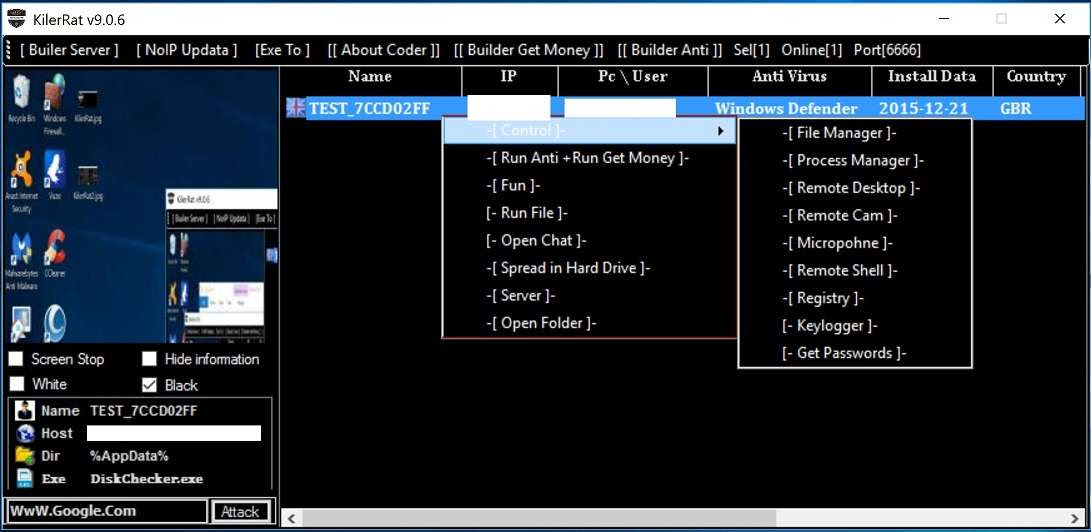The height and width of the screenshot is (532, 1091).
Task: Click the Pc \ User column header
Action: [632, 77]
